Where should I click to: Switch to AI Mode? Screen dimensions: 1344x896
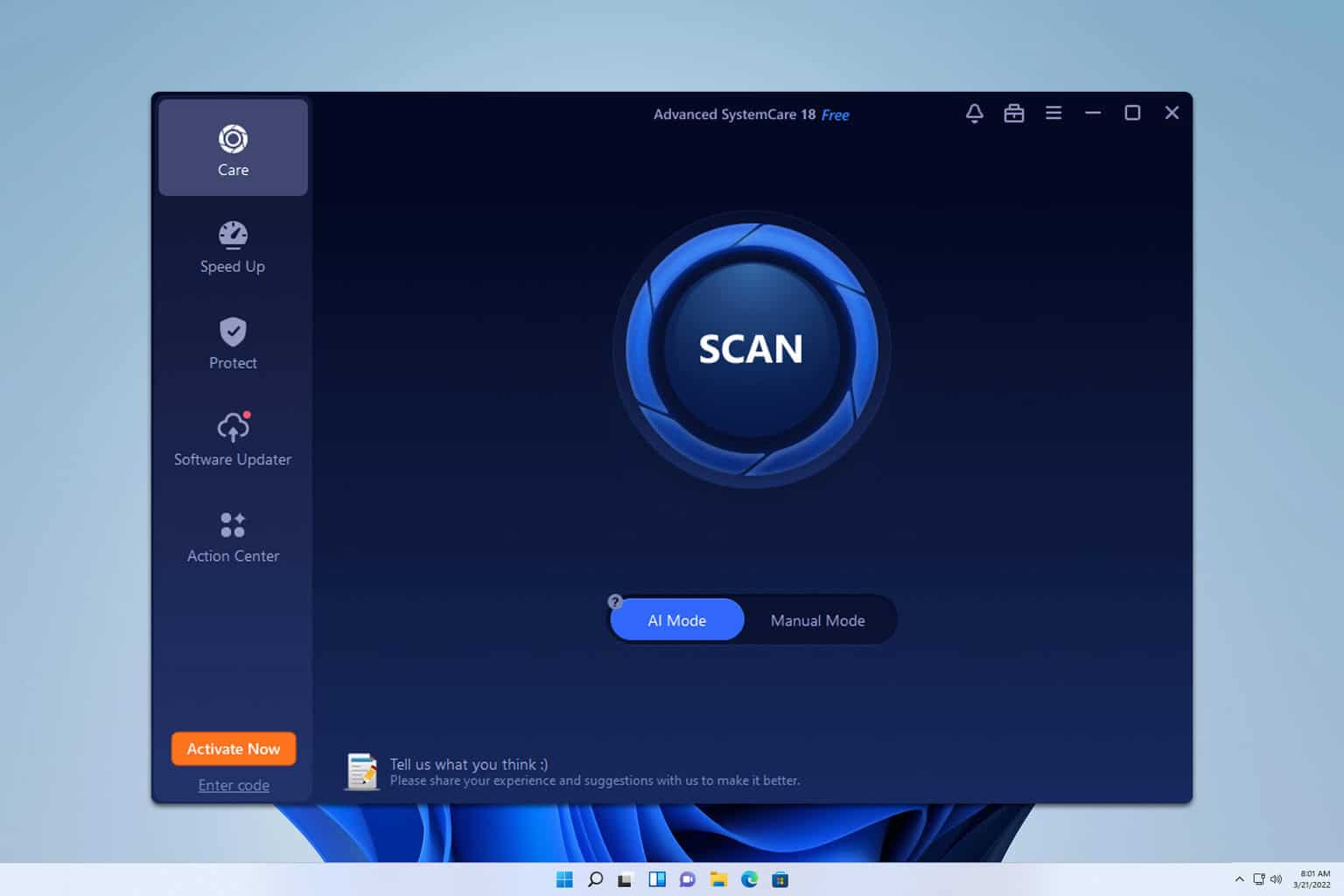(677, 620)
